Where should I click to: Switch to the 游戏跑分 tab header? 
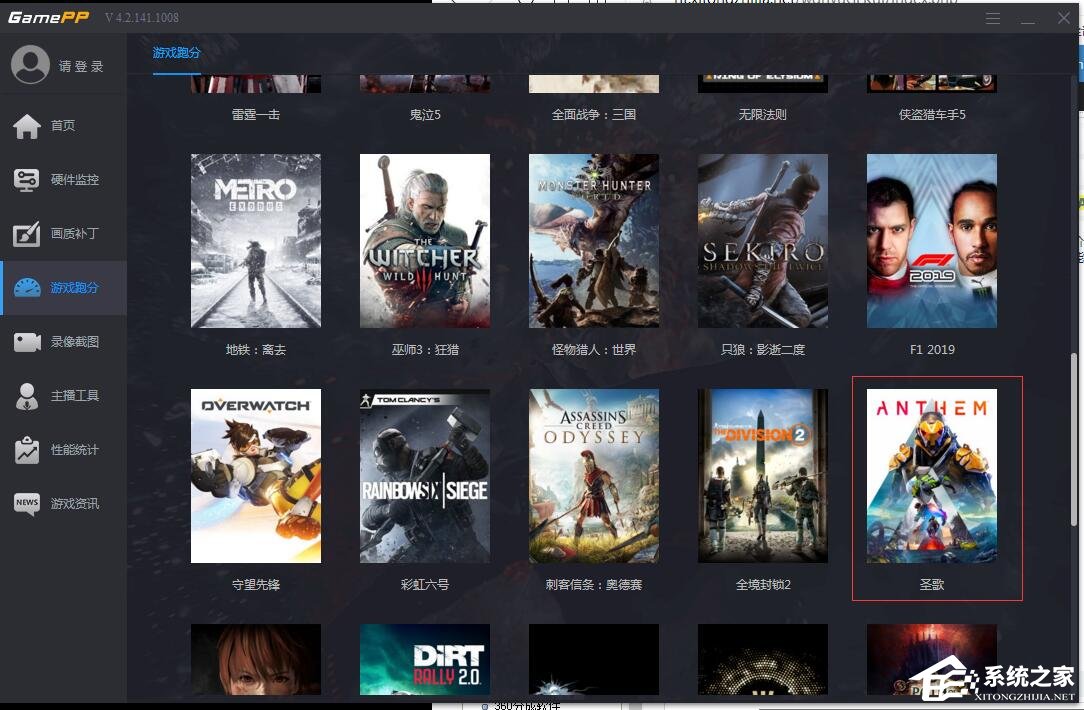pyautogui.click(x=177, y=52)
